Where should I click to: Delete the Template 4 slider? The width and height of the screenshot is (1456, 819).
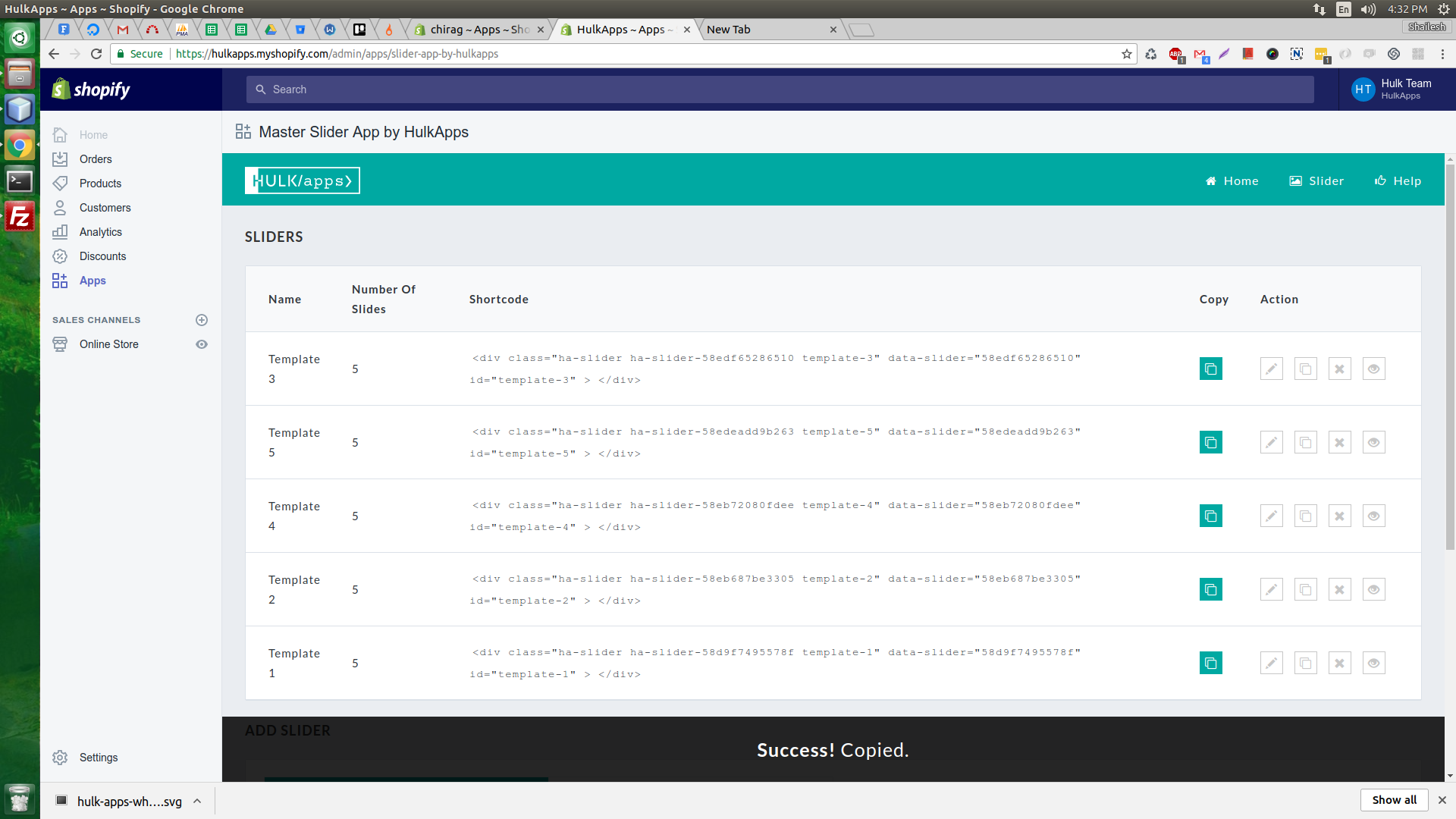1340,516
